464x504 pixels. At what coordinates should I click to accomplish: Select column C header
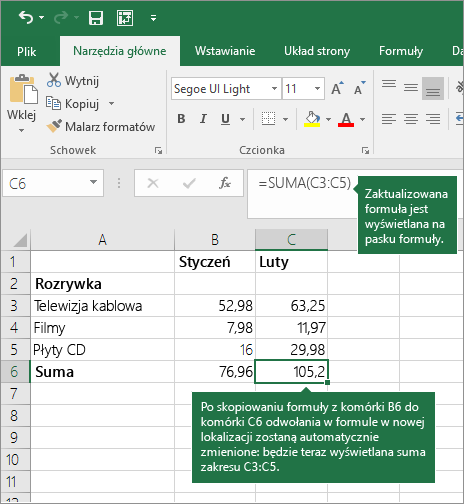(292, 240)
